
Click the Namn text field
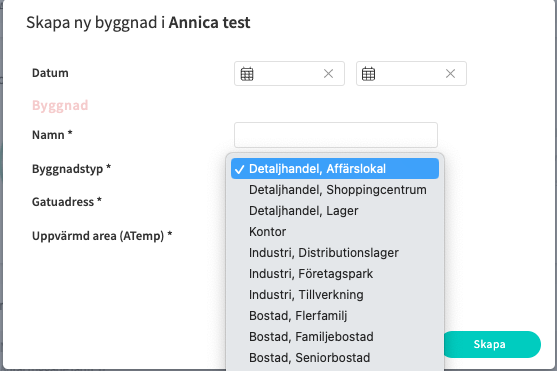coord(336,135)
